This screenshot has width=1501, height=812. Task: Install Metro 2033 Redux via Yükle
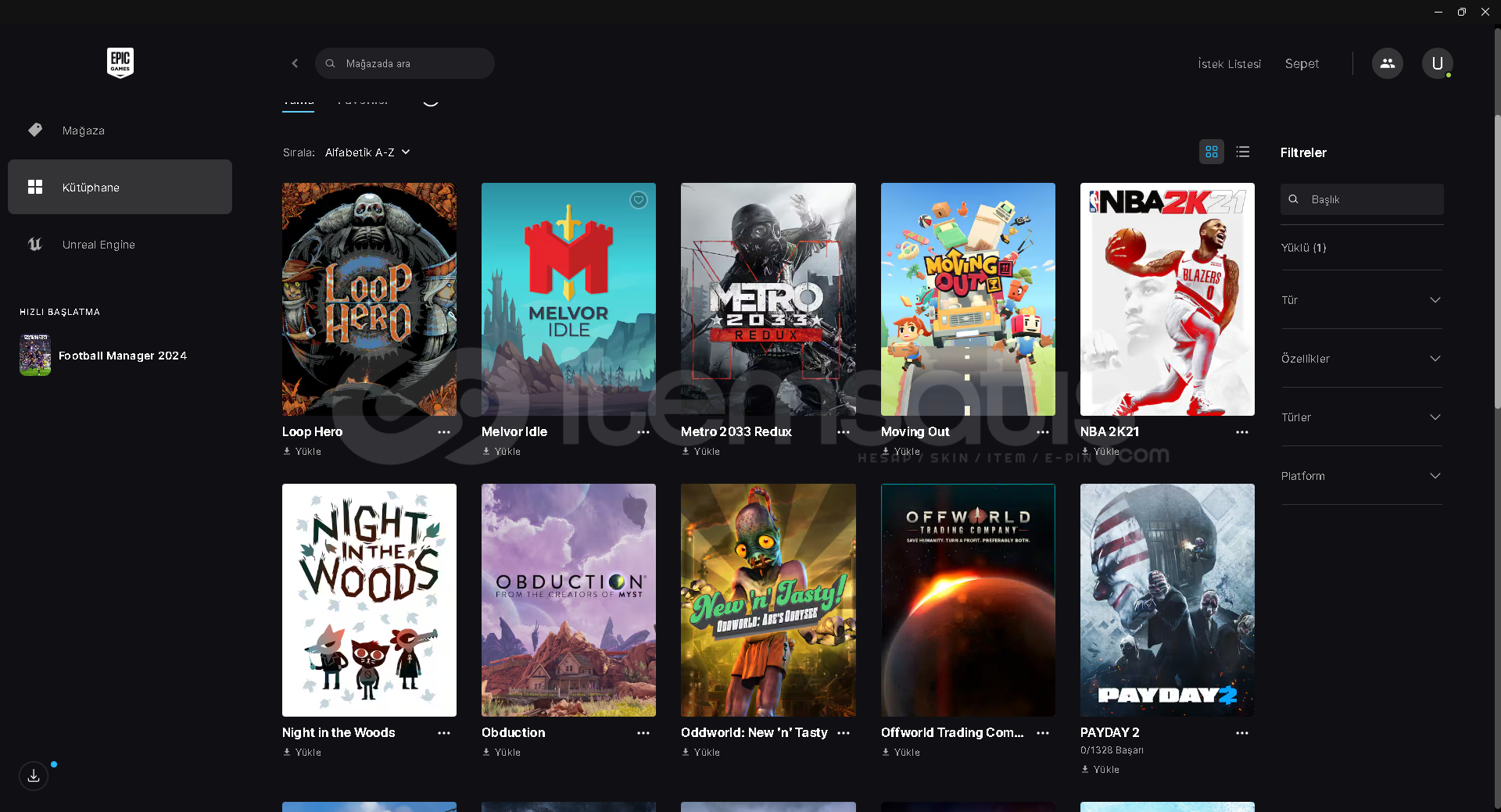pyautogui.click(x=701, y=452)
